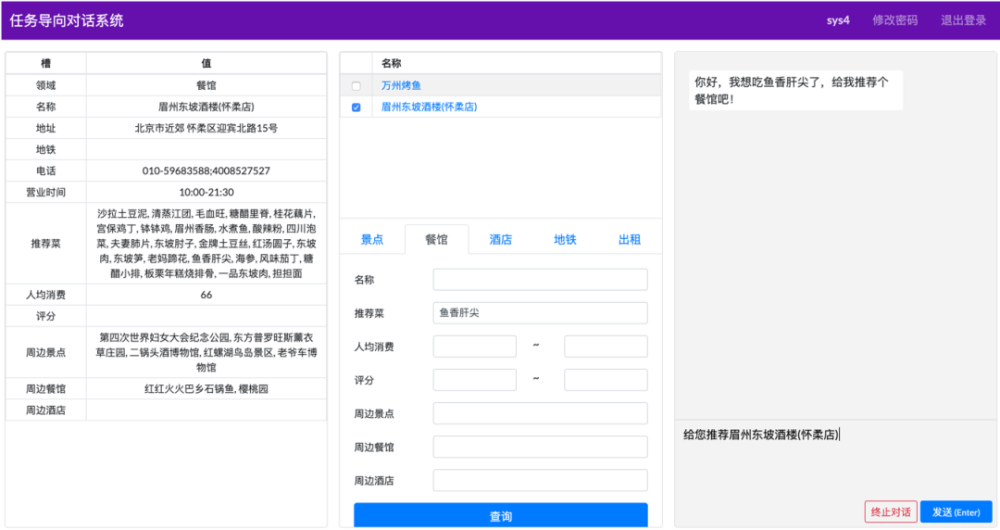Click the 电话 slot label
1000x530 pixels.
(46, 171)
